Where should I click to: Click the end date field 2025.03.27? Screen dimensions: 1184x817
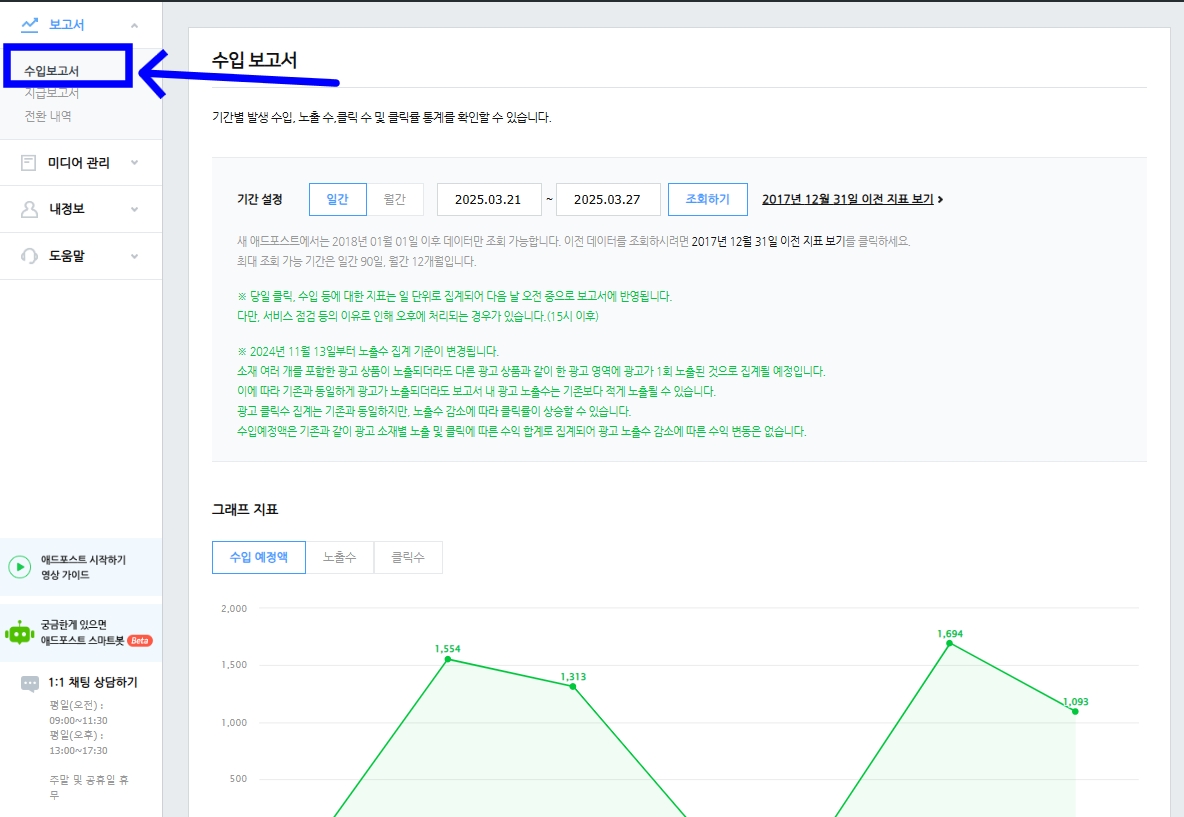tap(608, 199)
